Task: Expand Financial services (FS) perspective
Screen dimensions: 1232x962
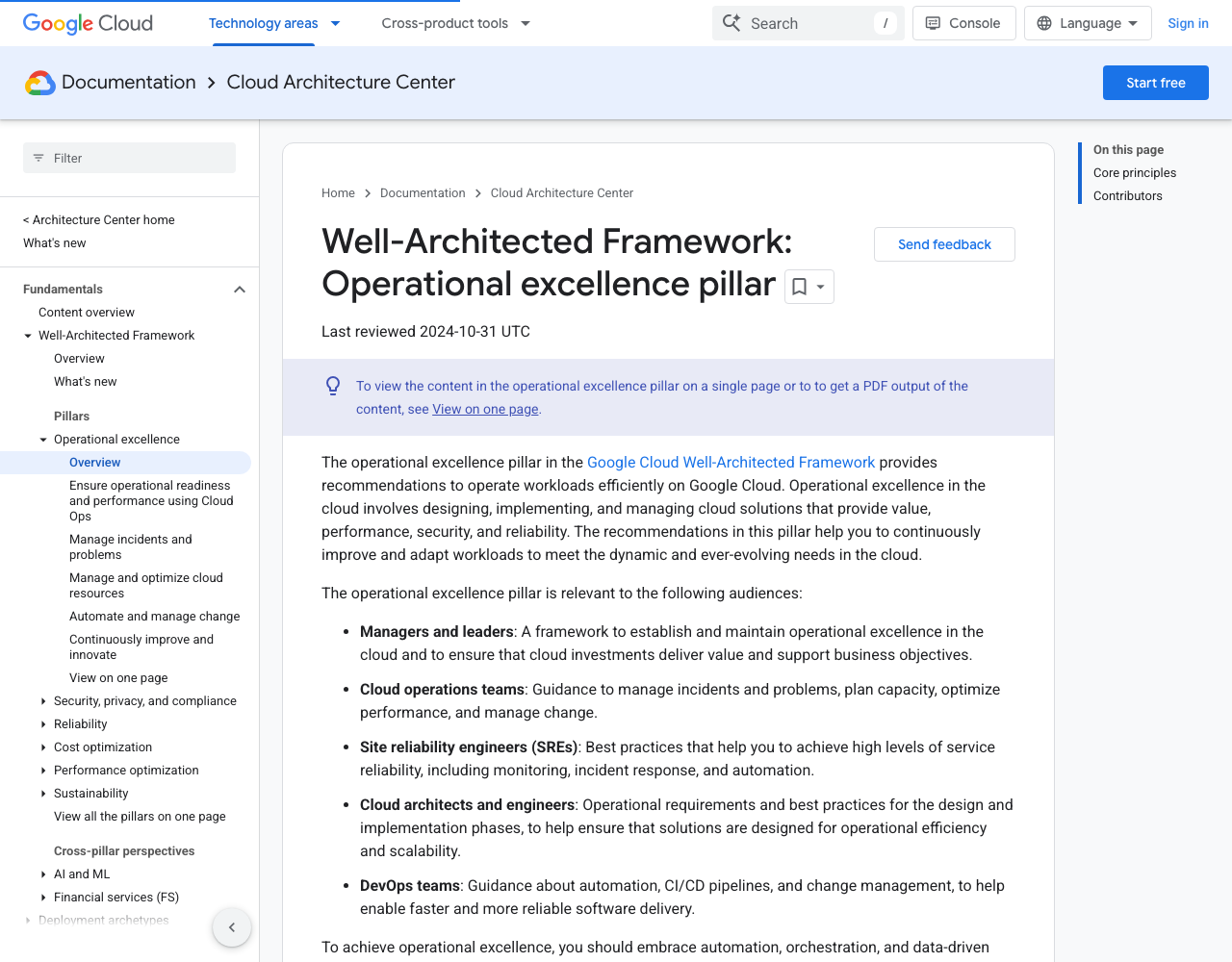Action: (x=43, y=898)
